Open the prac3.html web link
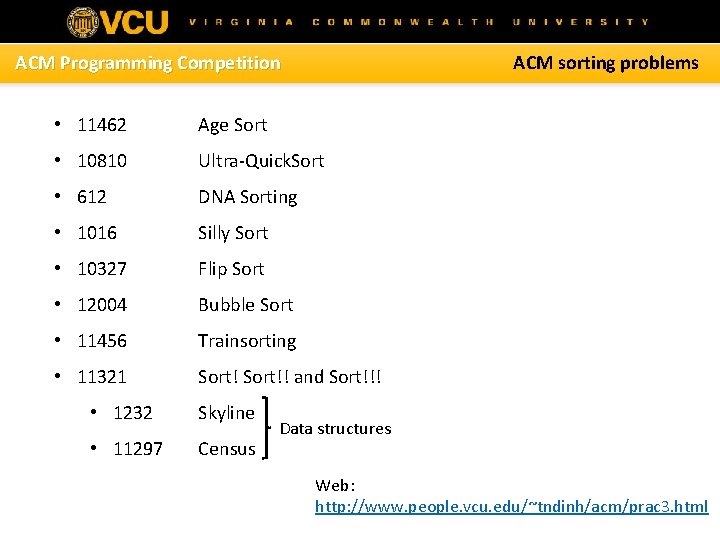 pyautogui.click(x=511, y=507)
